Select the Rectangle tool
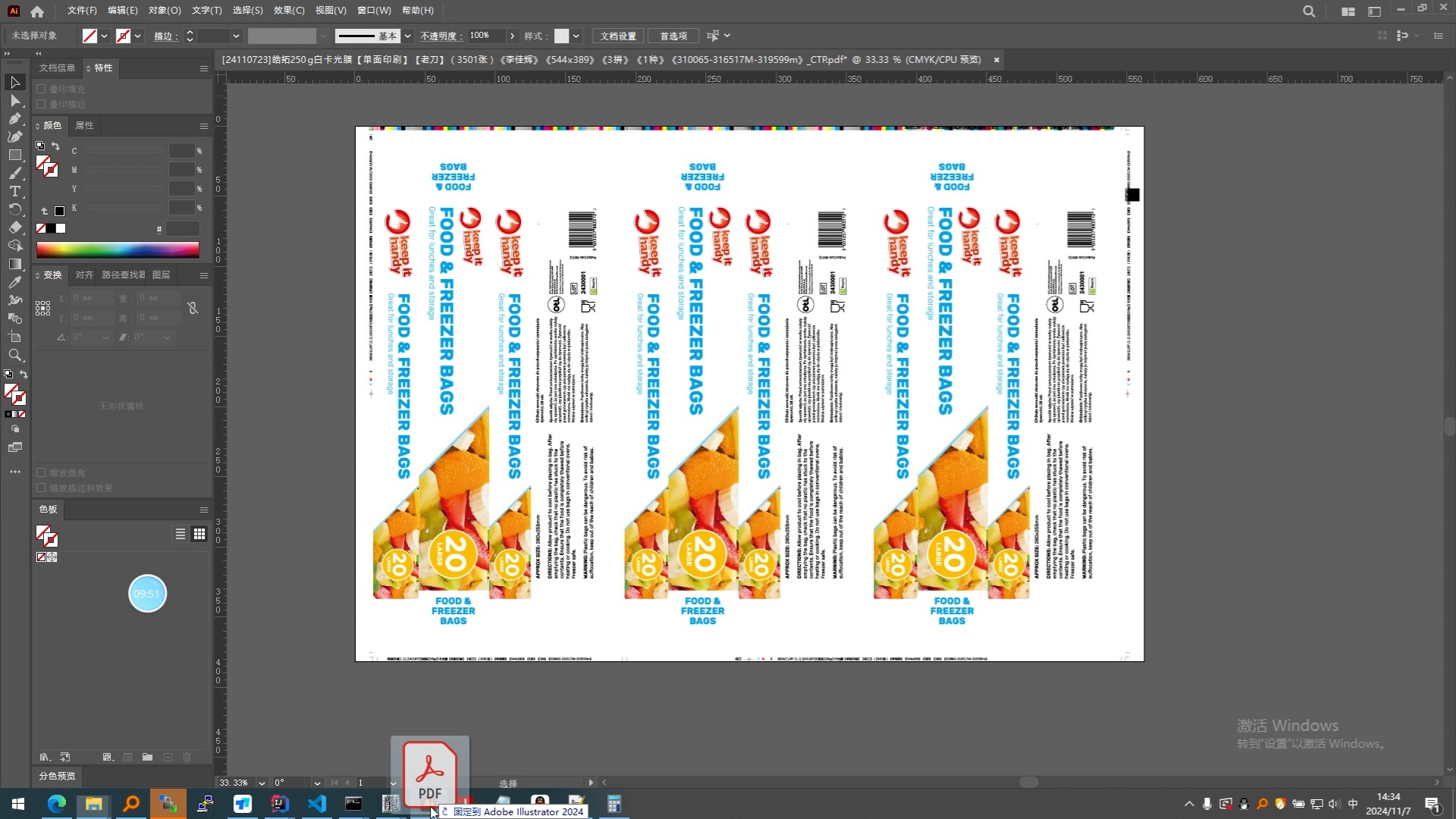 [x=14, y=155]
